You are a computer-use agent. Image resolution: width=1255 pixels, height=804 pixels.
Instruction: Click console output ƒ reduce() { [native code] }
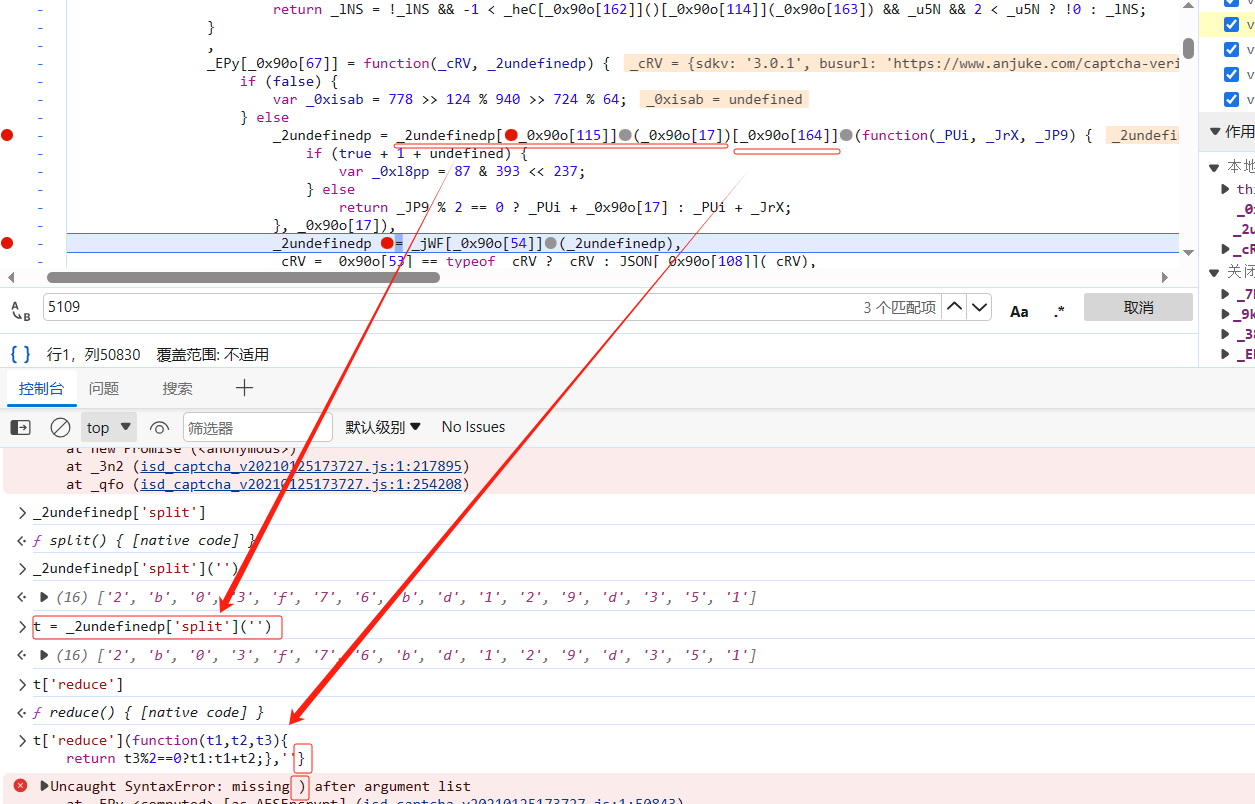click(x=148, y=712)
